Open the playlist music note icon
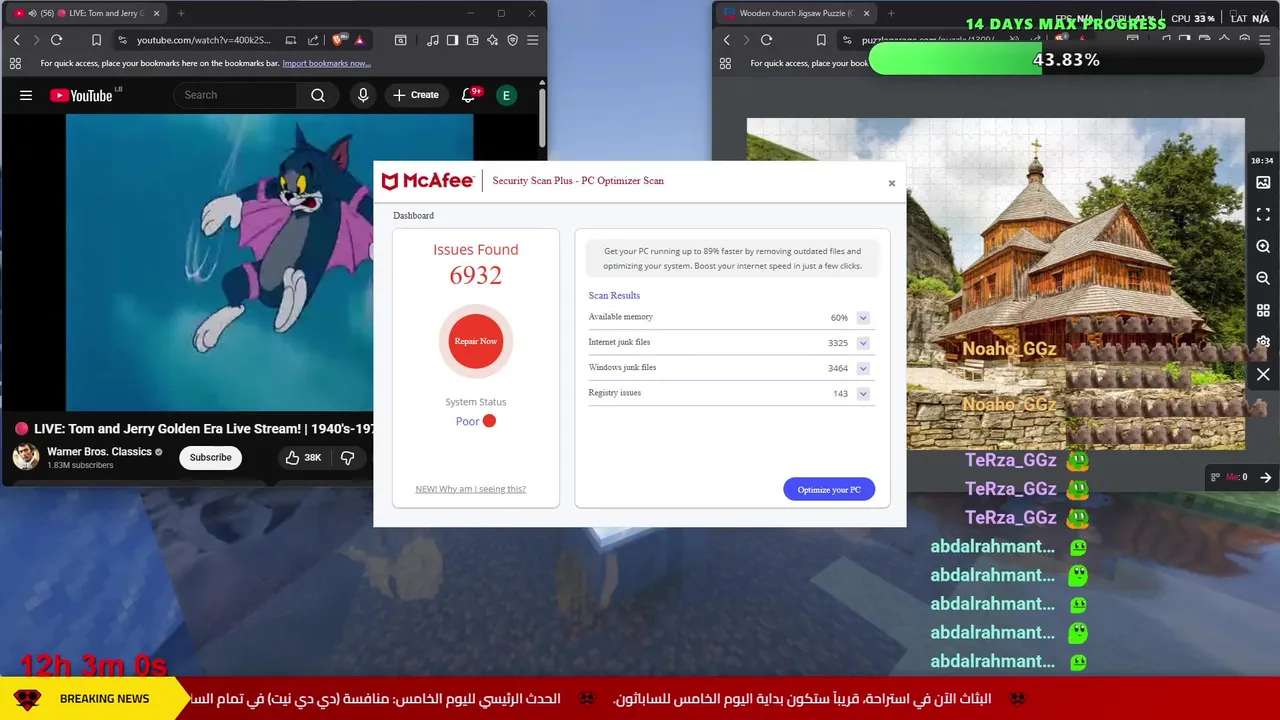The height and width of the screenshot is (720, 1280). [x=432, y=40]
